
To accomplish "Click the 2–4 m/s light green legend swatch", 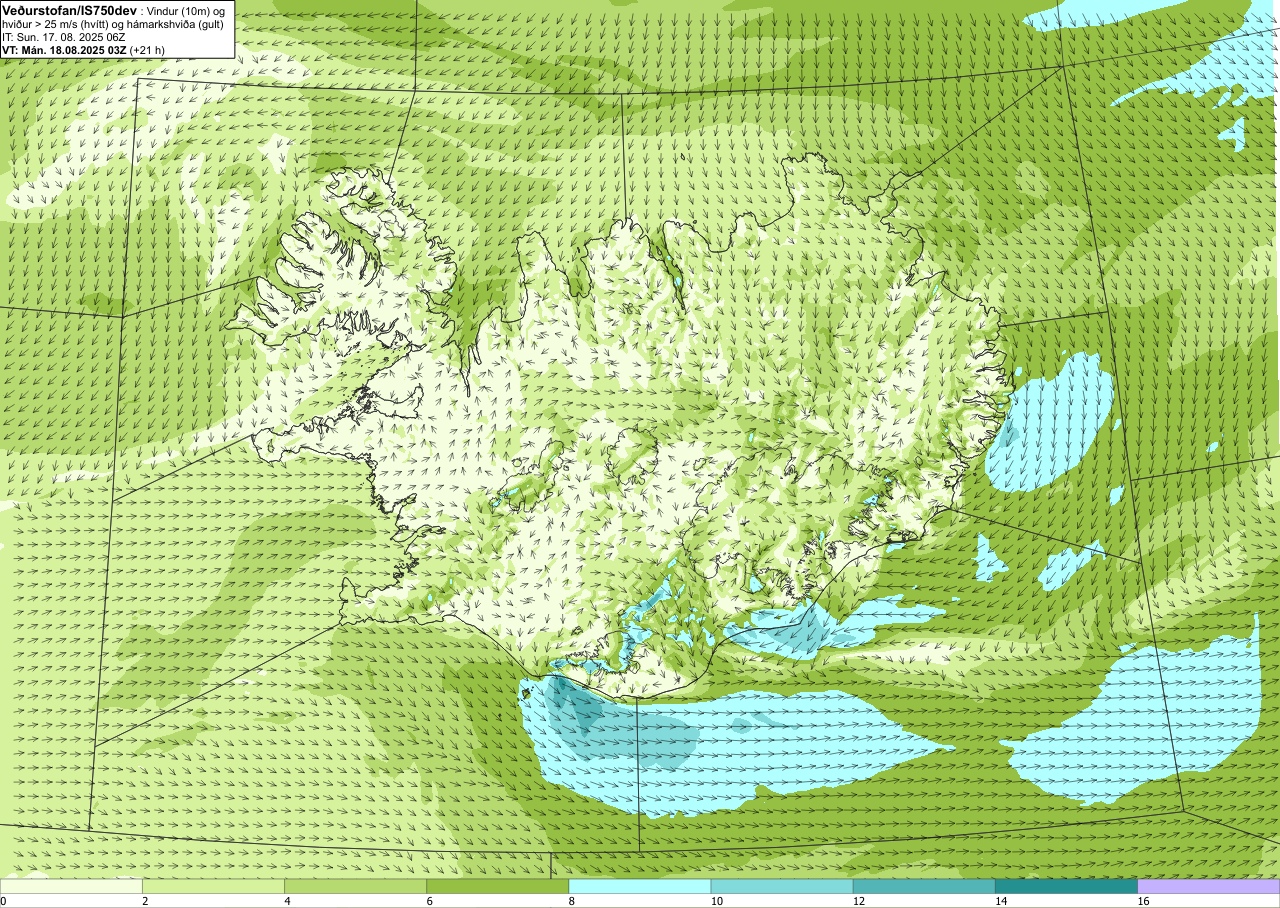I will (213, 886).
